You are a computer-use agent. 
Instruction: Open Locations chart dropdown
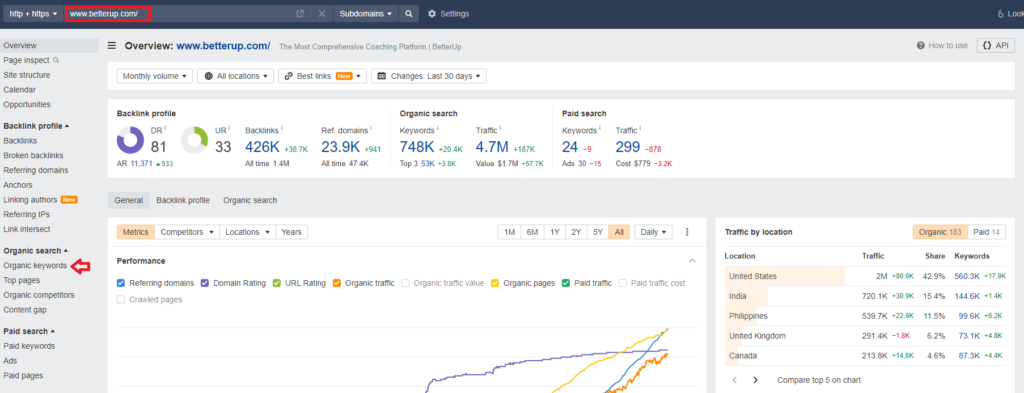248,232
